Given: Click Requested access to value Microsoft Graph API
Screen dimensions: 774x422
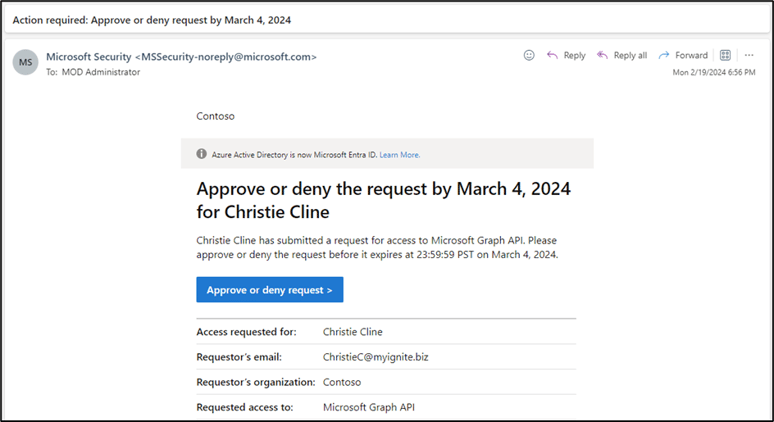Looking at the screenshot, I should tap(369, 407).
